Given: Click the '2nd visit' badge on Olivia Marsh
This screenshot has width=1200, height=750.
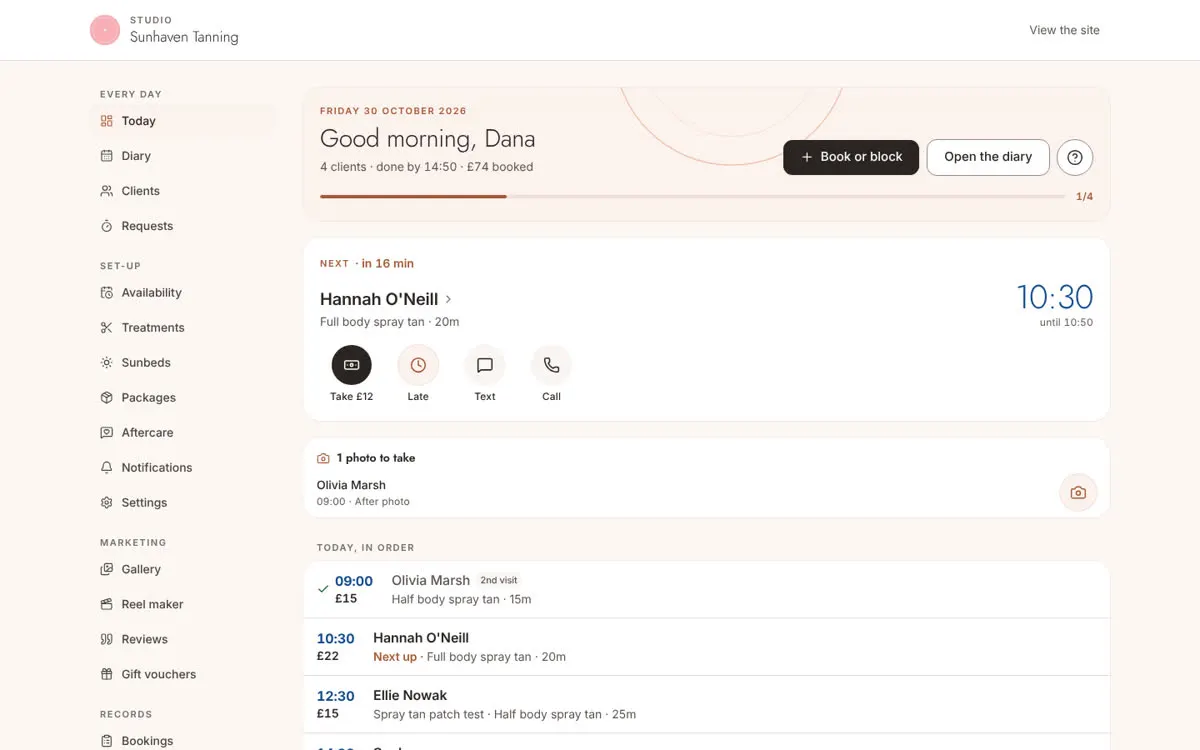Looking at the screenshot, I should pos(499,580).
